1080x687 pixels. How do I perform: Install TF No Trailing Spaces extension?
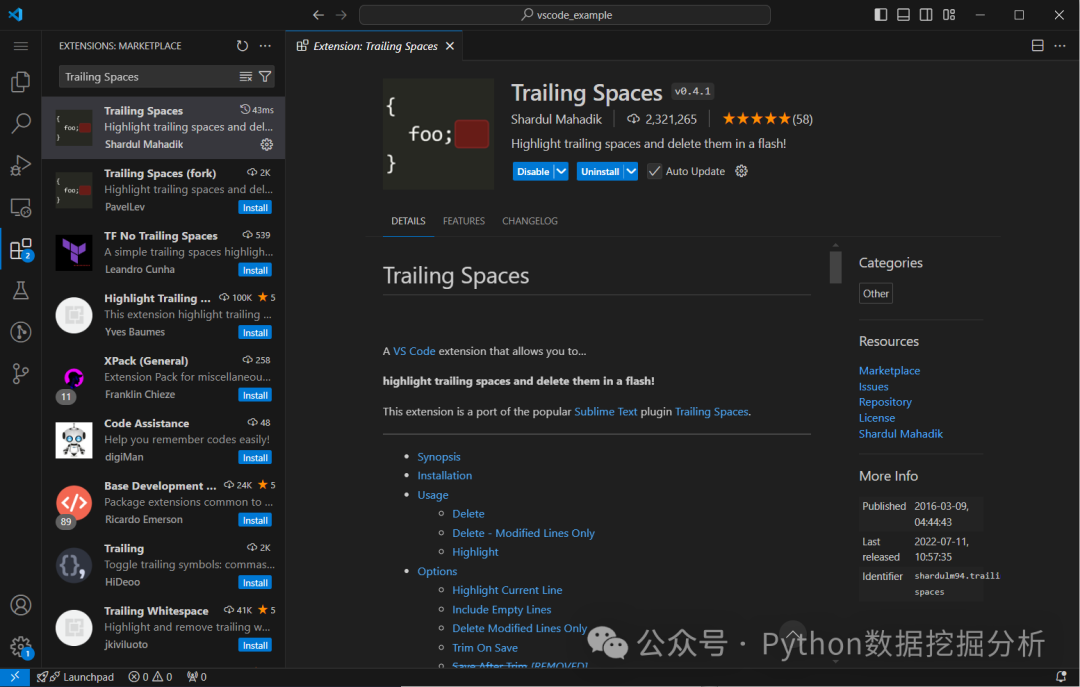255,270
